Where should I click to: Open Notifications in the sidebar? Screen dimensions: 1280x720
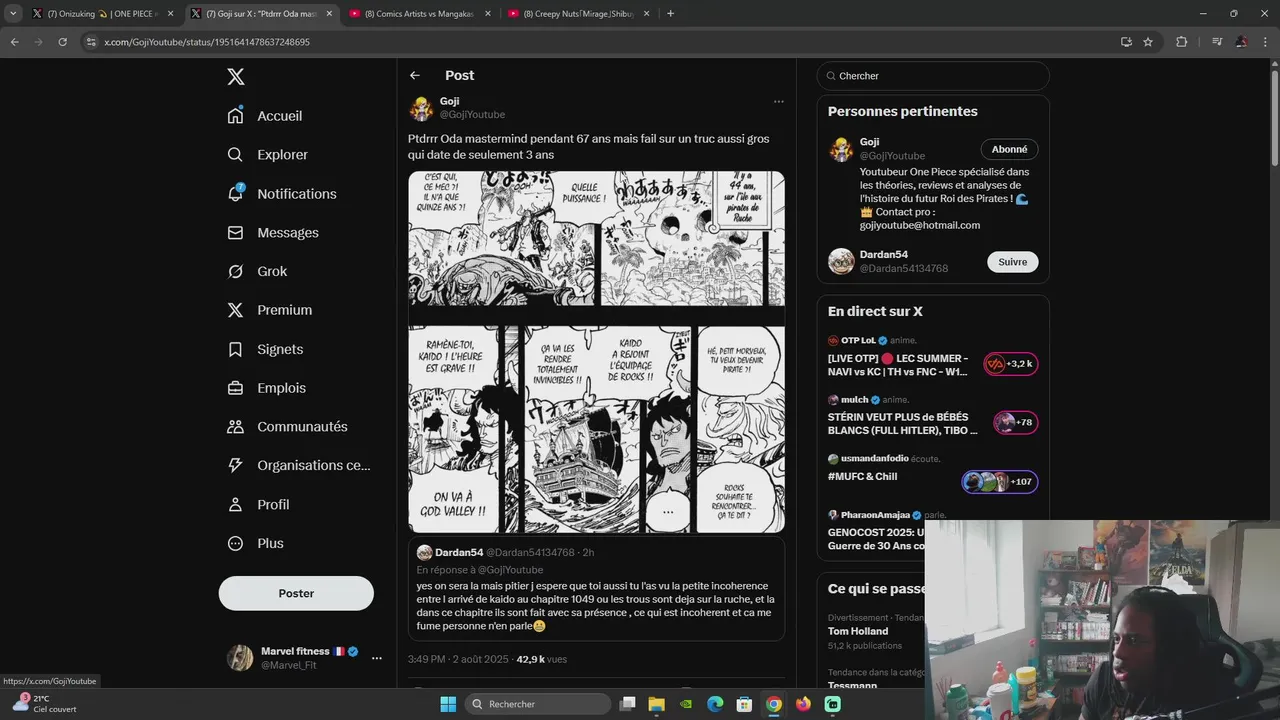coord(282,194)
